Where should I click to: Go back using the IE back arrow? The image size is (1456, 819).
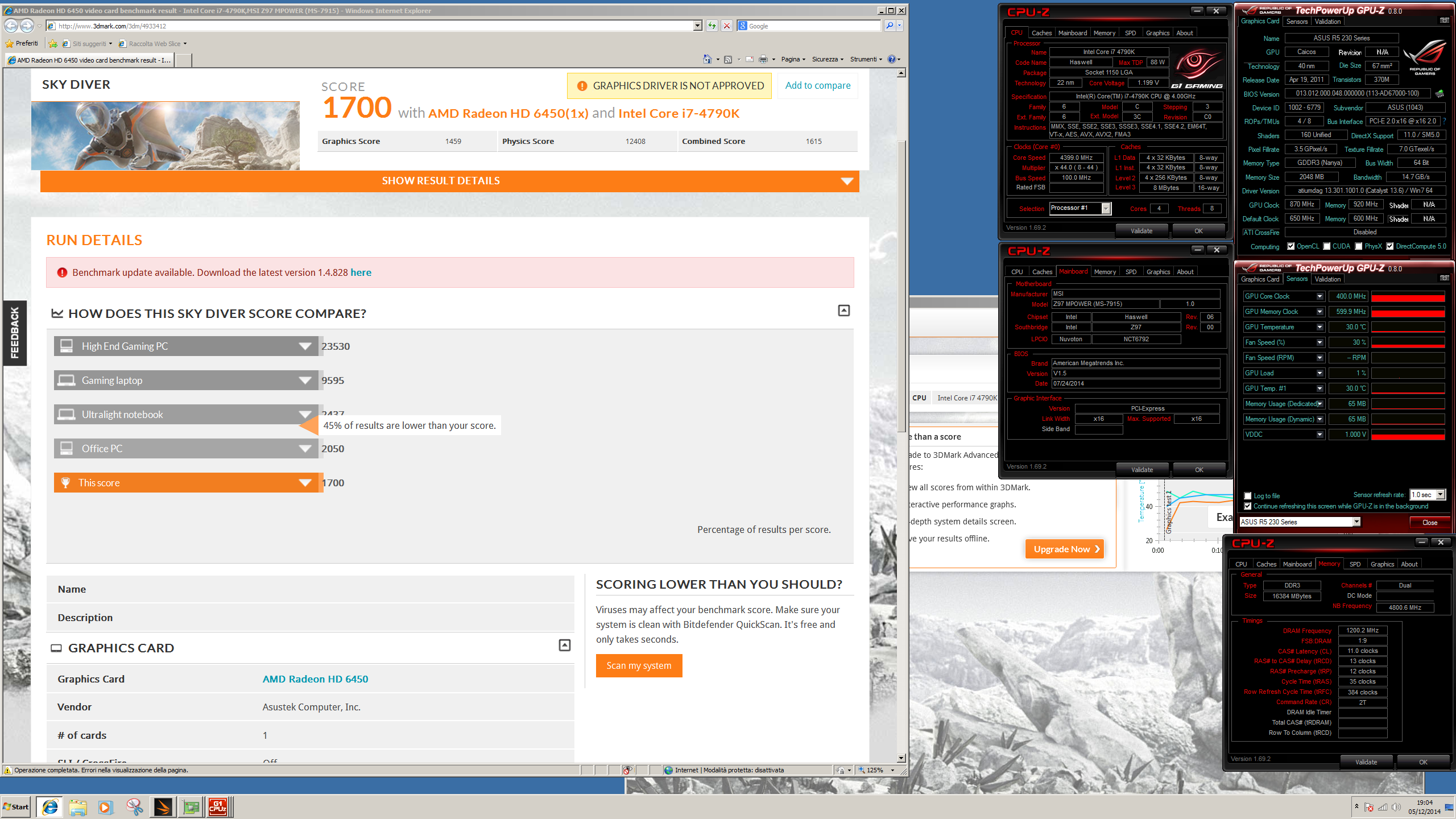pos(11,26)
